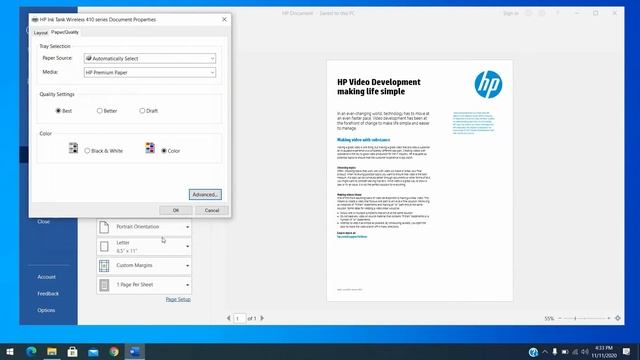The width and height of the screenshot is (640, 360).
Task: Click the battery tray icon
Action: tap(565, 352)
